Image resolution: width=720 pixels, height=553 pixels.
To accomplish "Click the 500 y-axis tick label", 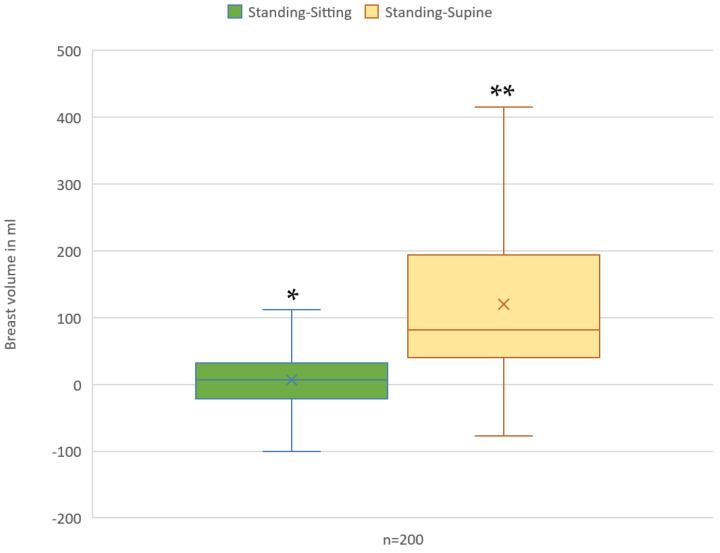I will (69, 51).
